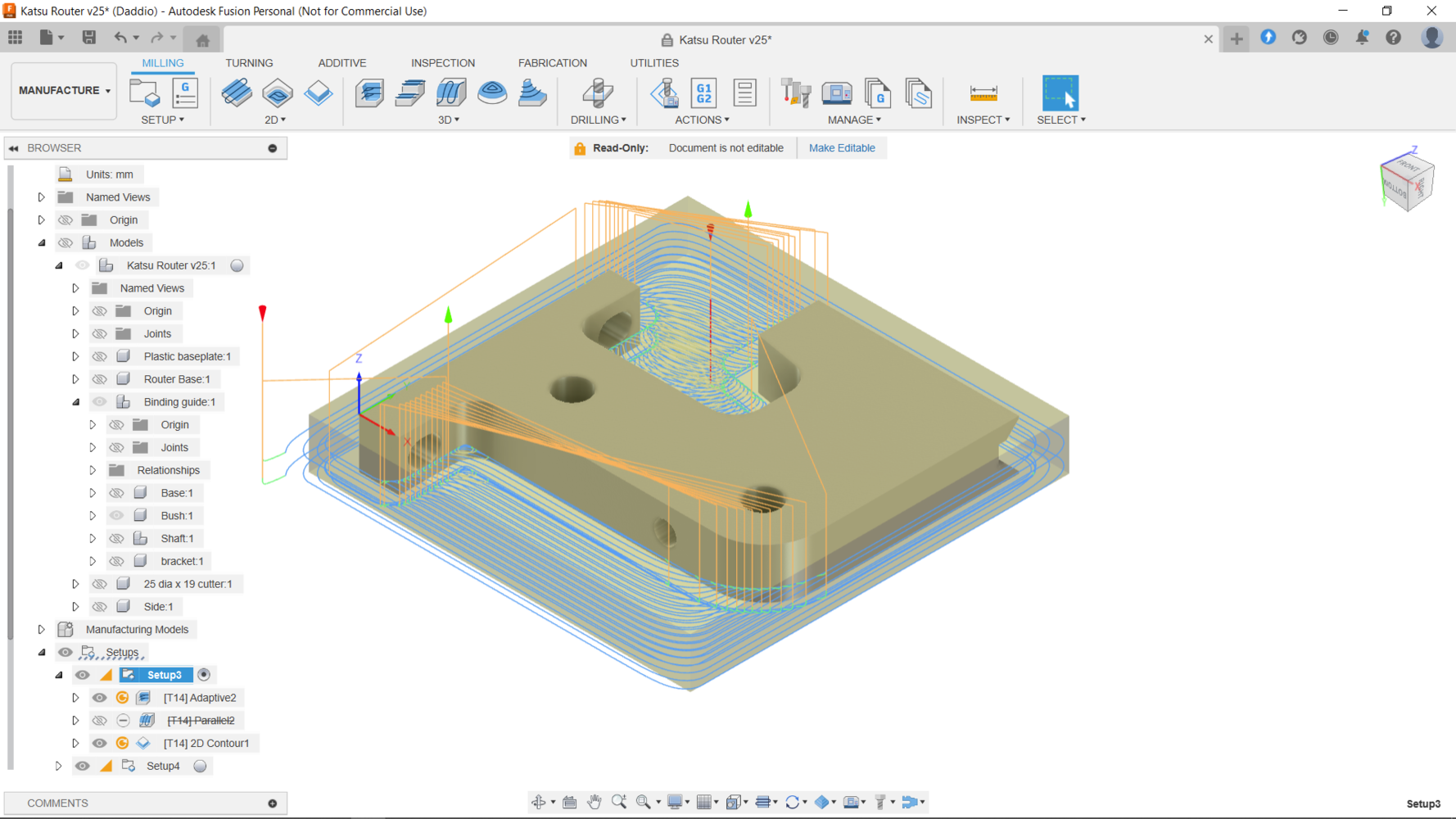
Task: Select the 3D Parallel tool
Action: pos(451,93)
